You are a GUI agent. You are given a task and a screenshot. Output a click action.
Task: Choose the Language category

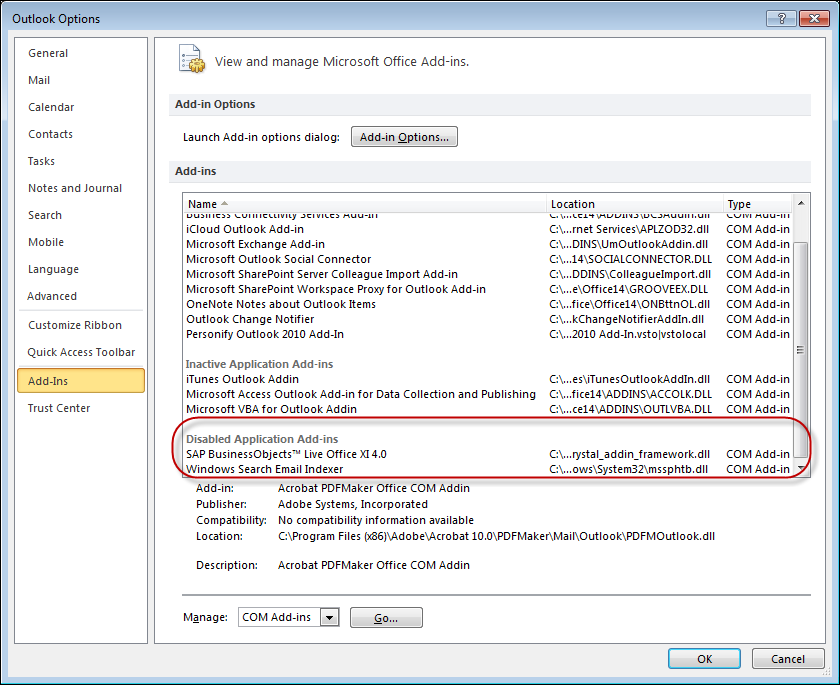(x=53, y=269)
